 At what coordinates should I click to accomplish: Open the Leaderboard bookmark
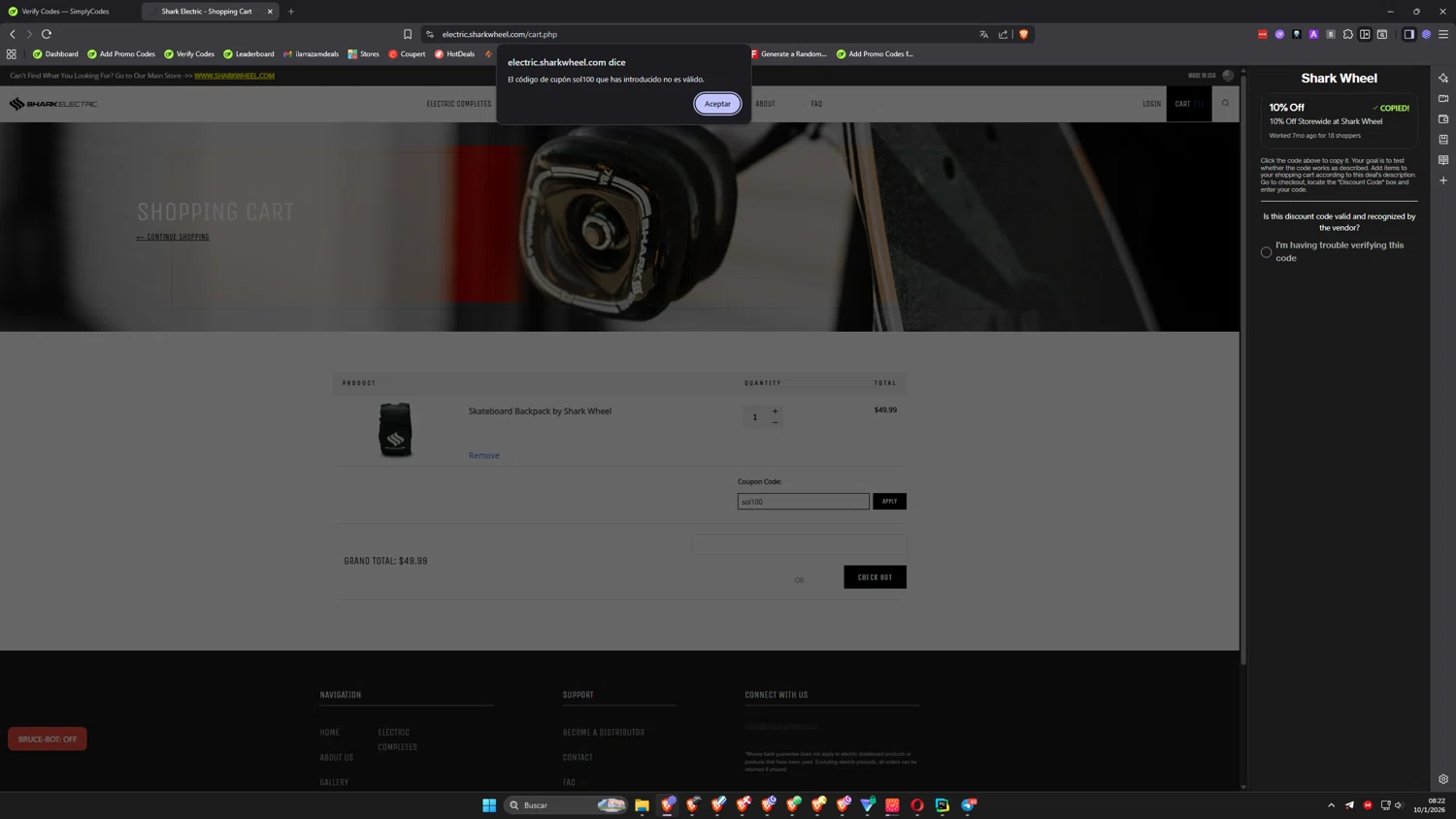[248, 54]
